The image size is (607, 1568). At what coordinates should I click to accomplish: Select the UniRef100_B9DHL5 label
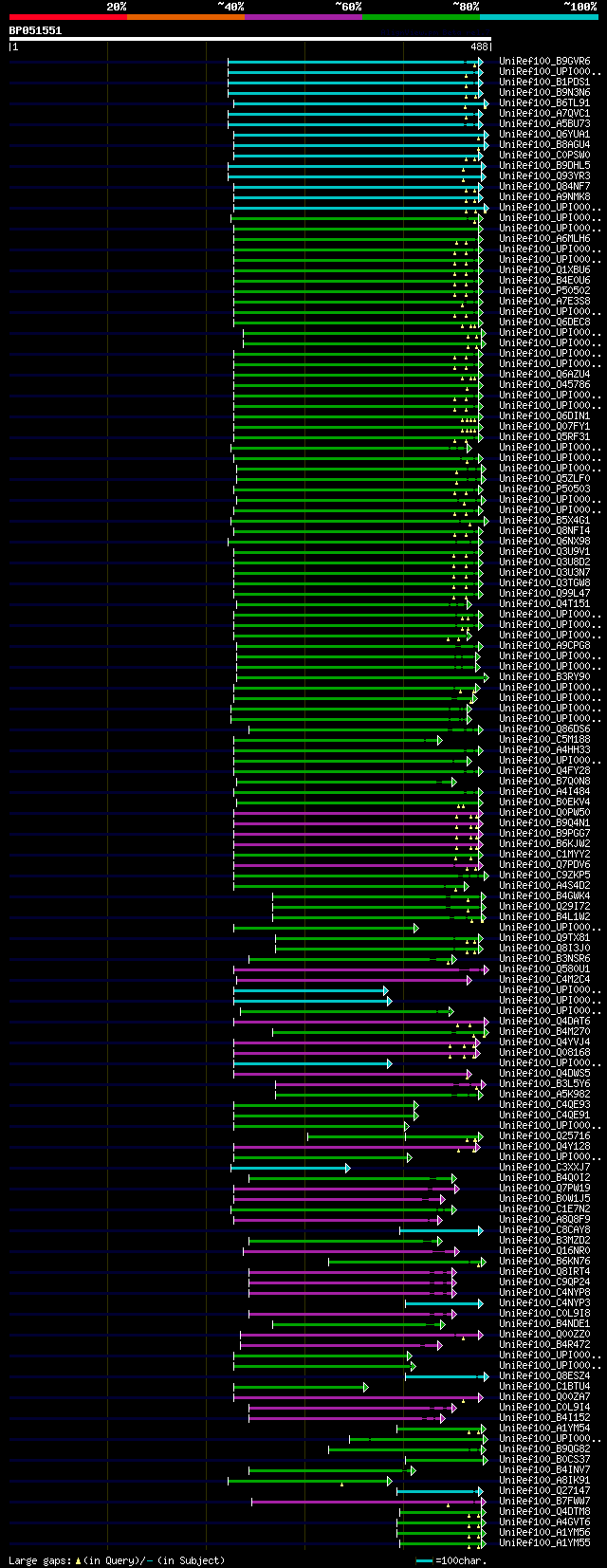click(544, 165)
